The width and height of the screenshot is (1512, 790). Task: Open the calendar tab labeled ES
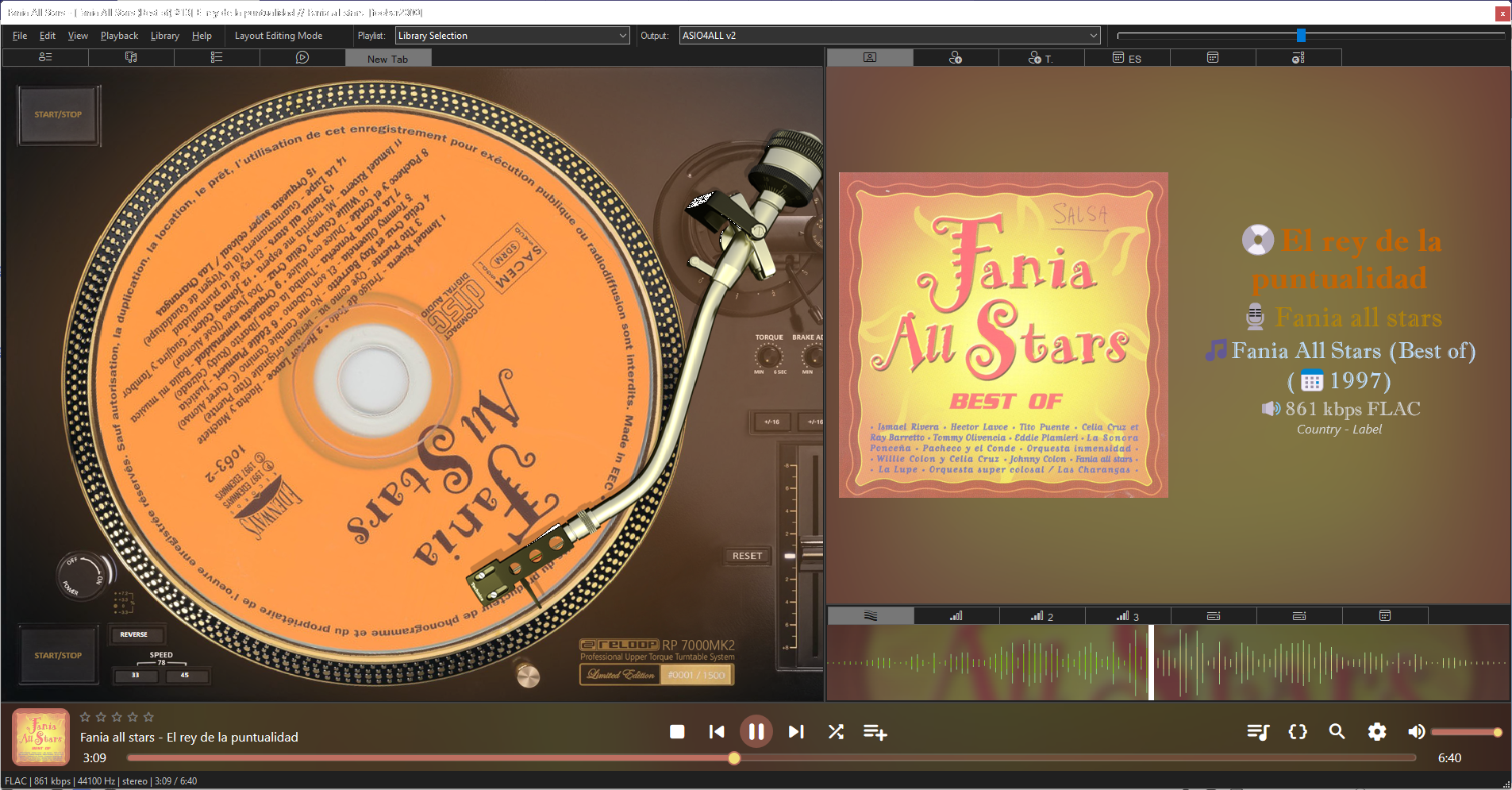[1127, 58]
